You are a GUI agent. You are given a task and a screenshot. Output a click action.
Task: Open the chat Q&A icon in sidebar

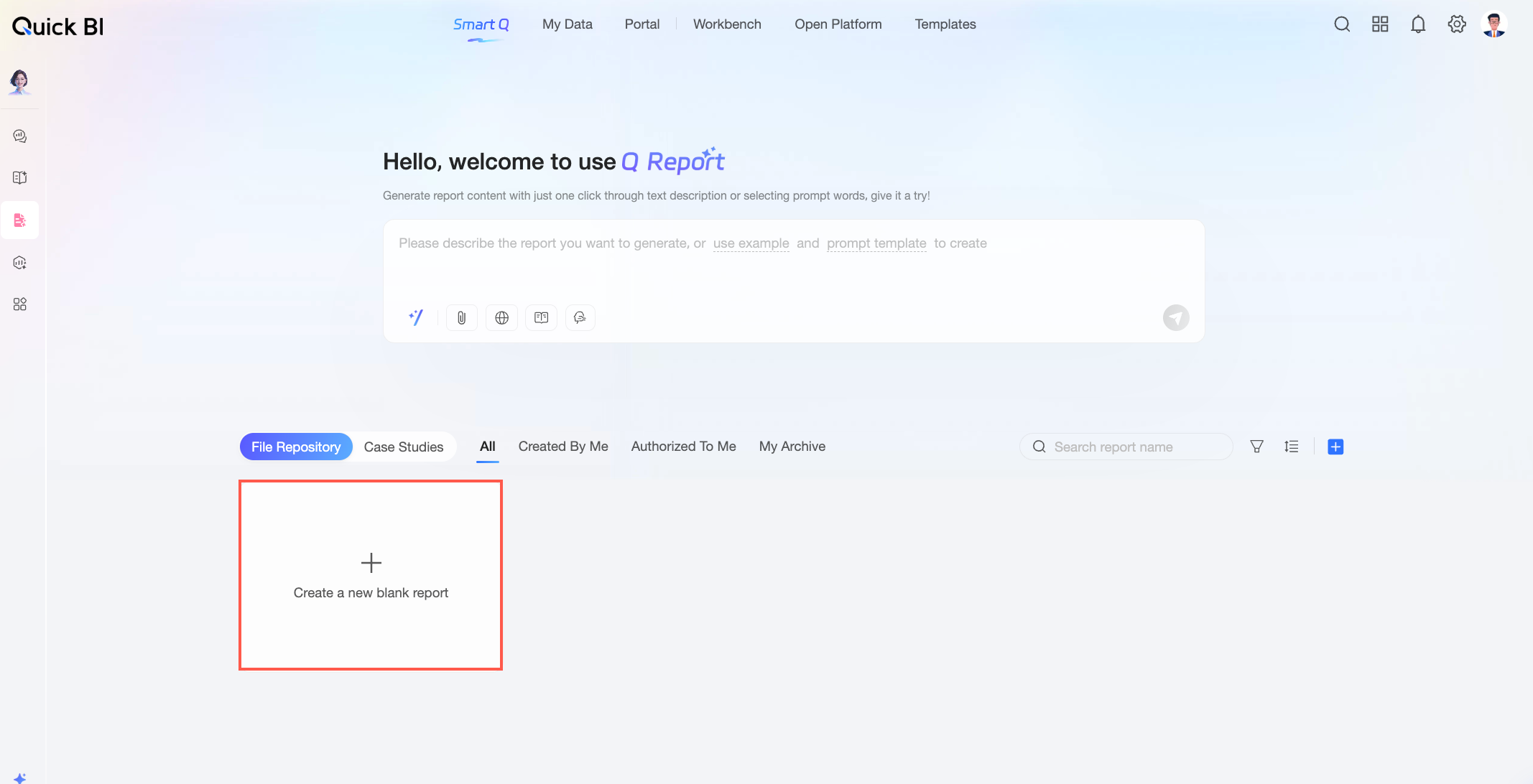click(x=20, y=136)
